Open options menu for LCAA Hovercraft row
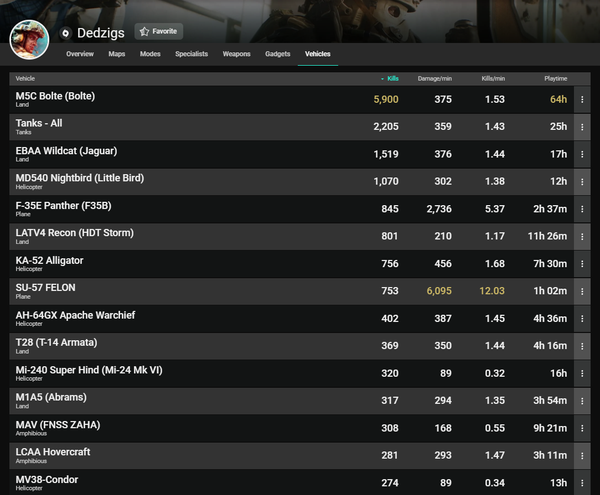This screenshot has width=600, height=495. click(x=581, y=455)
